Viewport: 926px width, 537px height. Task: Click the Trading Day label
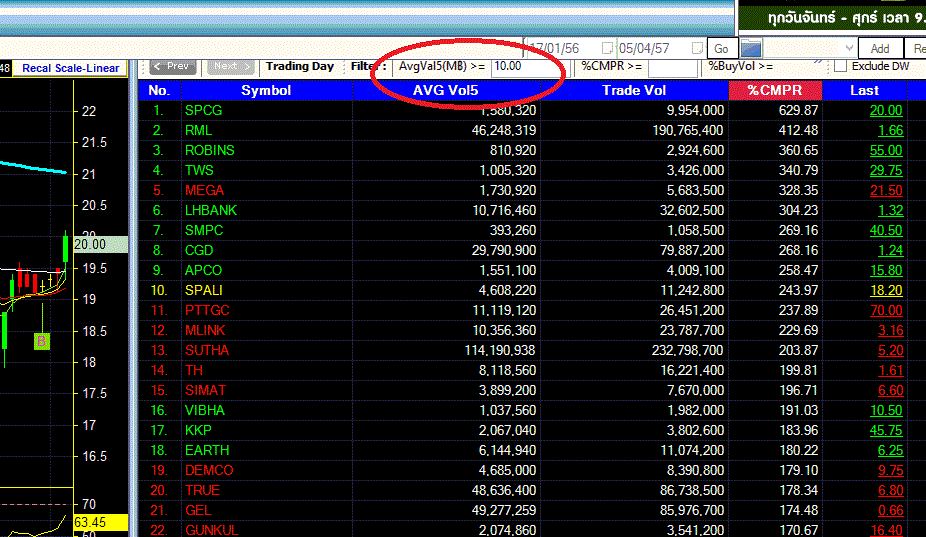coord(299,66)
